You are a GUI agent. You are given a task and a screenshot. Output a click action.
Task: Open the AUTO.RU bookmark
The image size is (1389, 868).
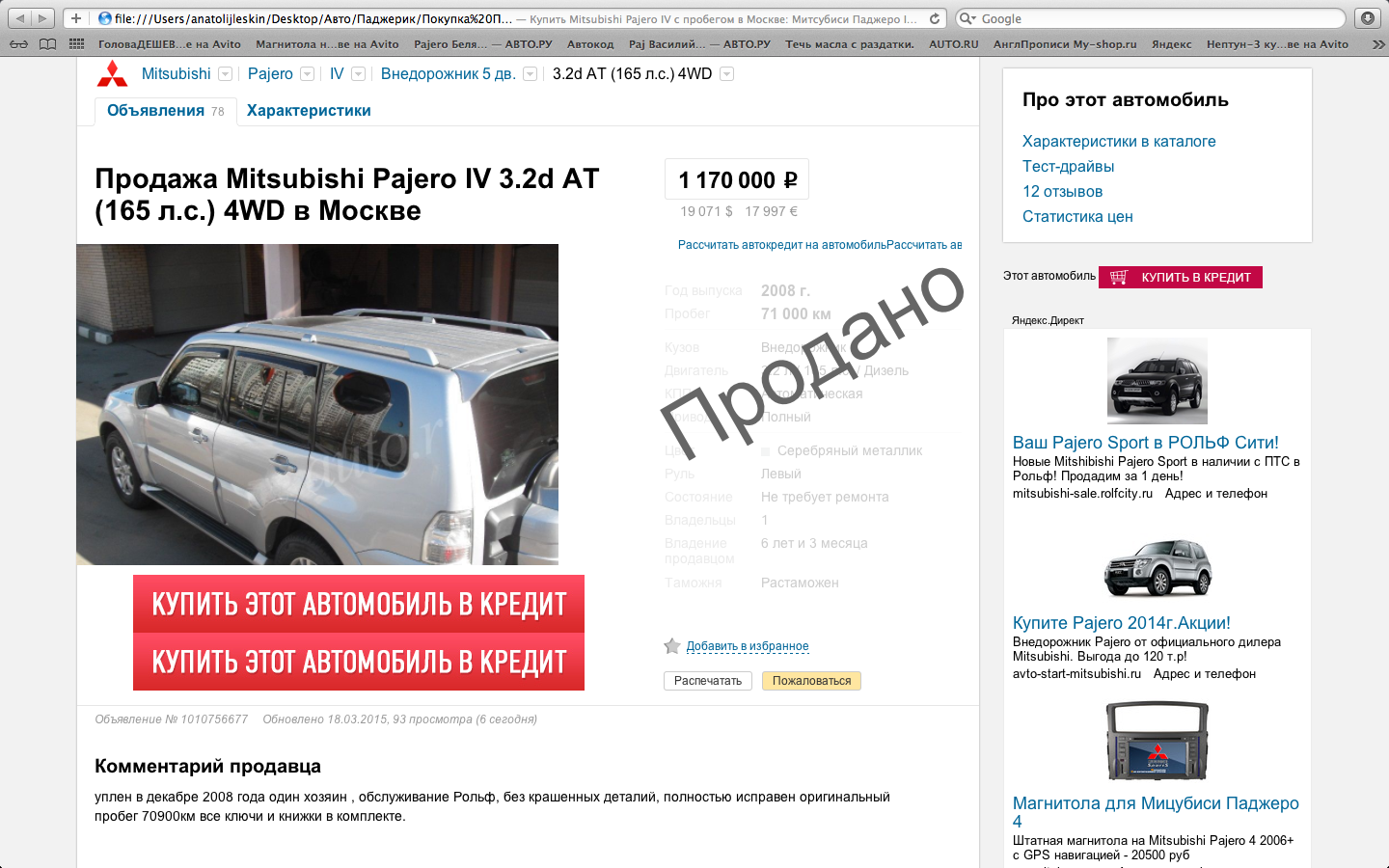pyautogui.click(x=954, y=44)
